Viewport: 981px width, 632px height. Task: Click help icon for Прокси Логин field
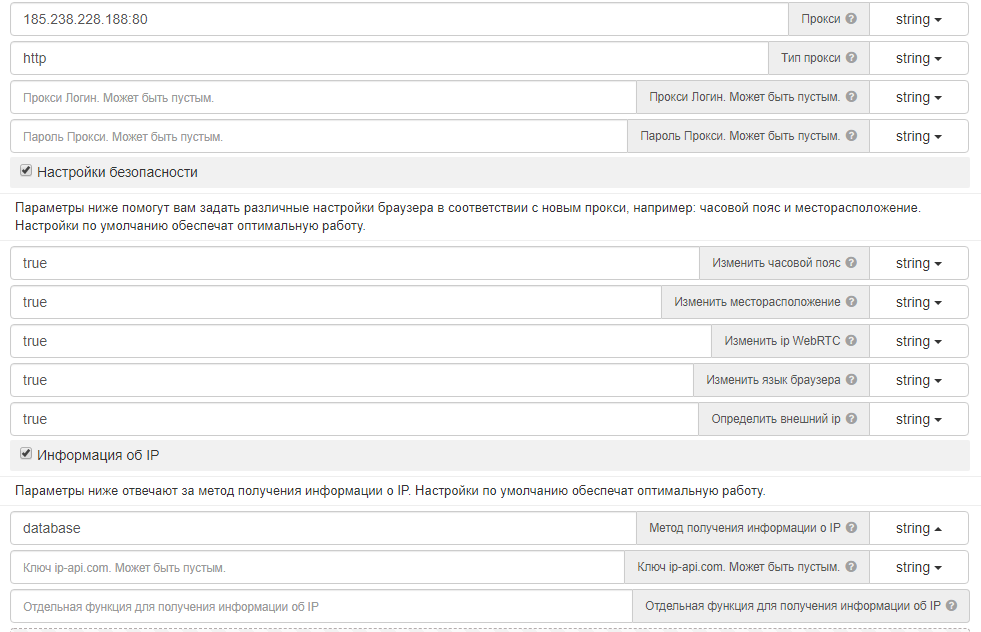pyautogui.click(x=851, y=97)
